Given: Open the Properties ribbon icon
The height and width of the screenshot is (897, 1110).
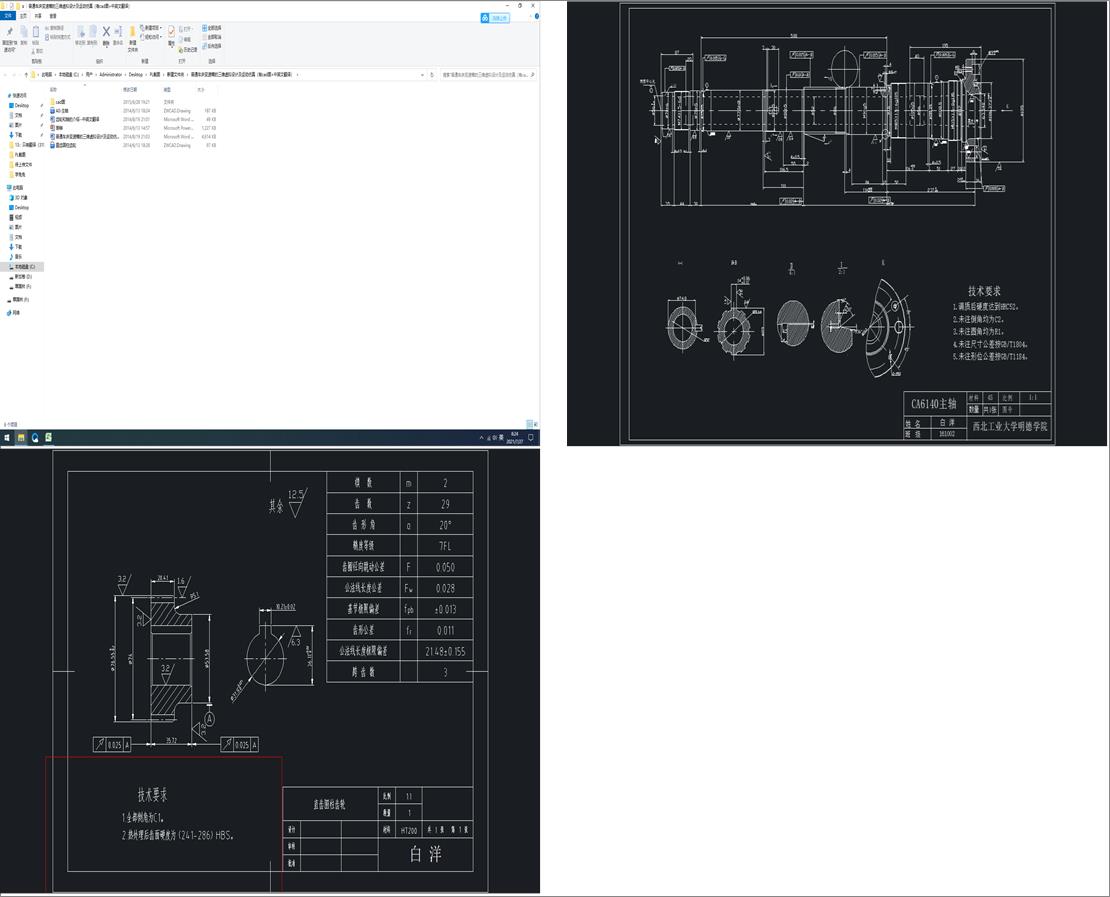Looking at the screenshot, I should (x=171, y=31).
